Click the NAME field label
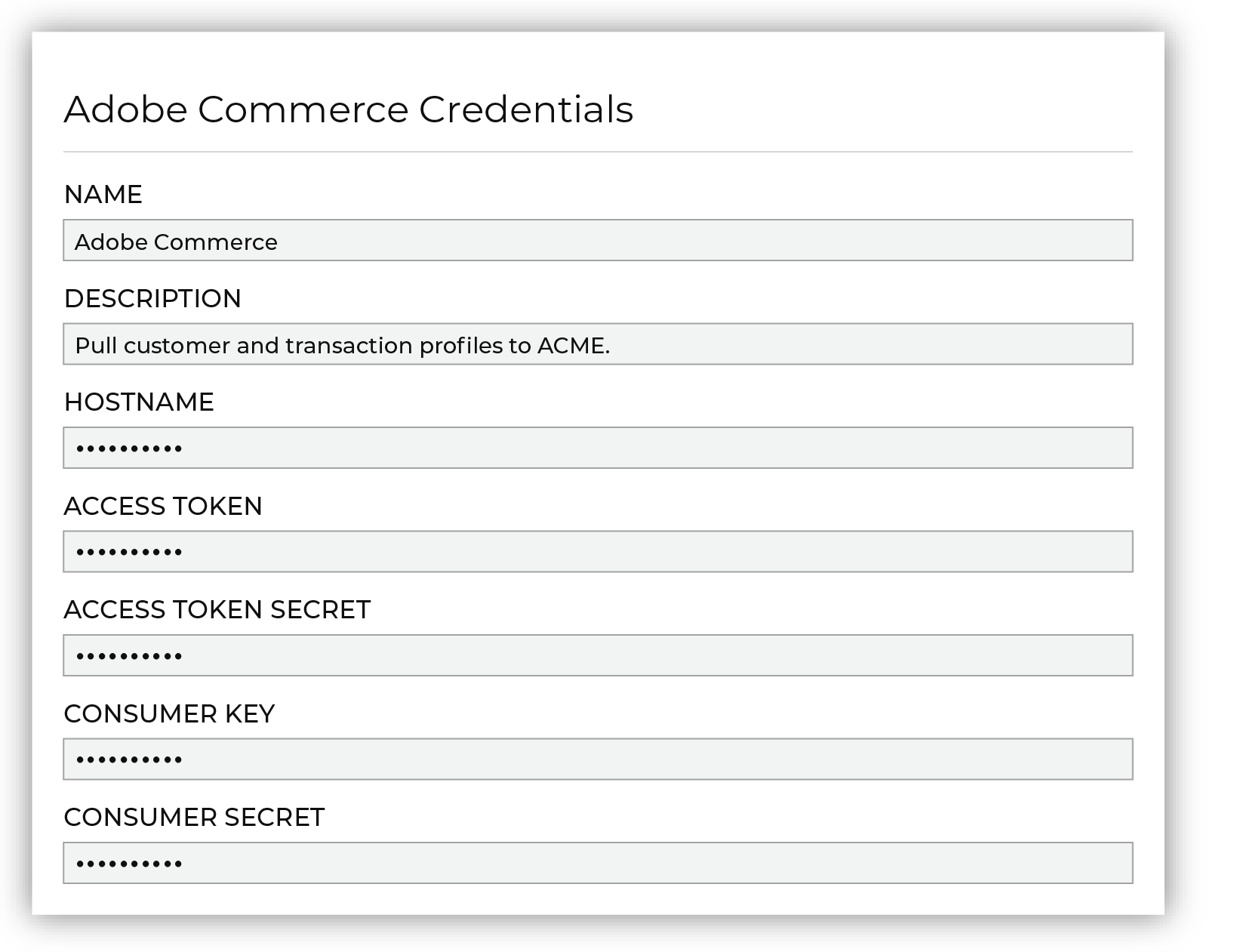This screenshot has height=952, width=1259. tap(103, 195)
